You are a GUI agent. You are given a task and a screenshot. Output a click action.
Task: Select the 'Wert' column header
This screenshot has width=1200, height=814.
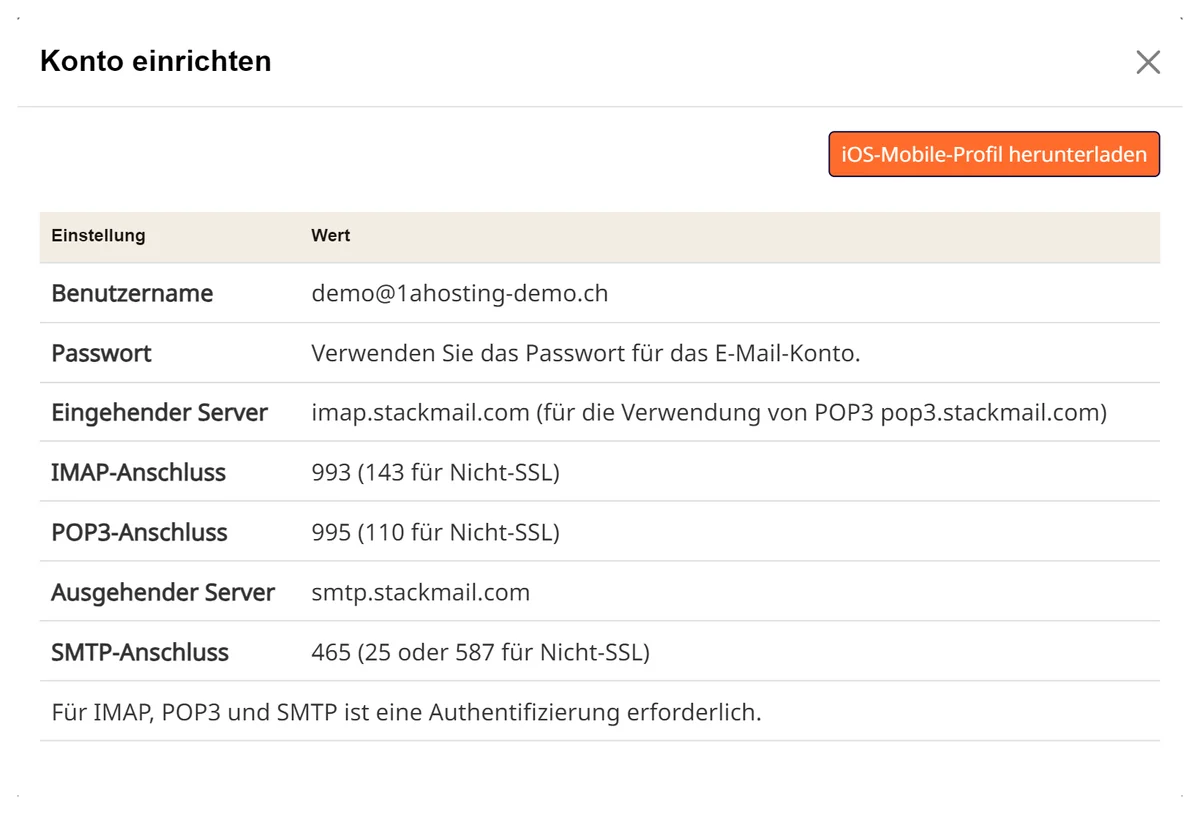pos(331,236)
